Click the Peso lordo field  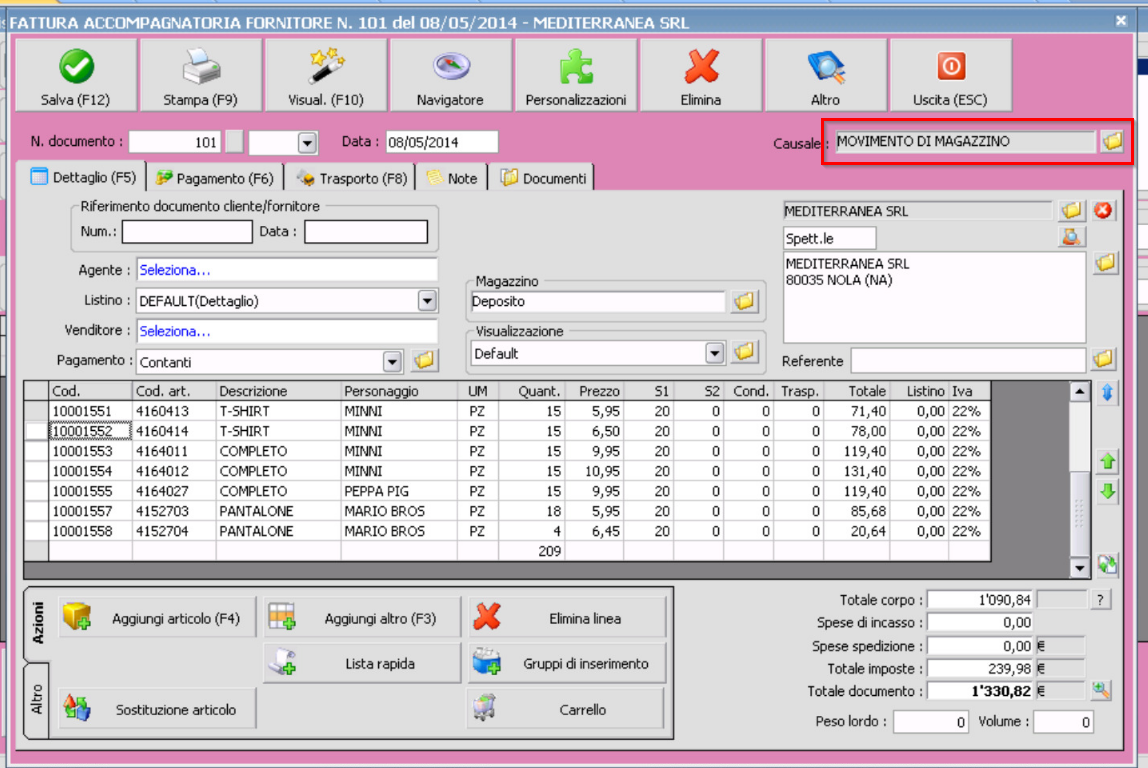[x=931, y=721]
